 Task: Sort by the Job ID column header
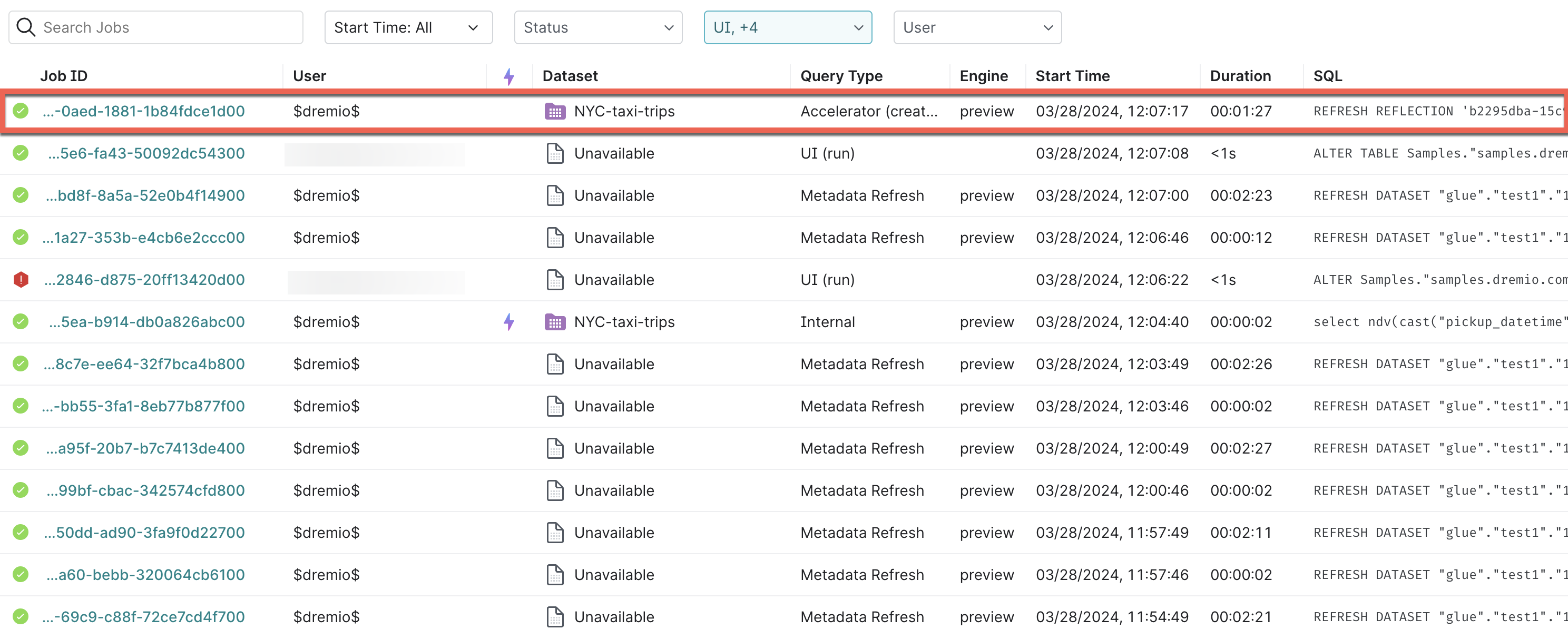63,76
